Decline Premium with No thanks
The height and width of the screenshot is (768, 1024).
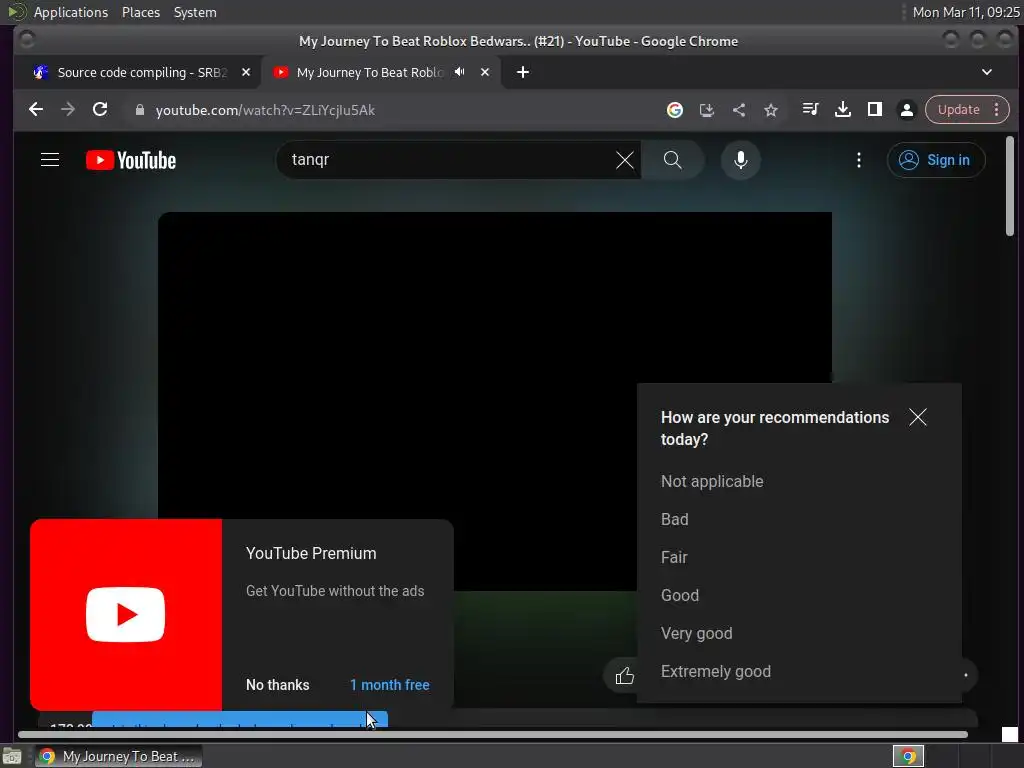(278, 685)
